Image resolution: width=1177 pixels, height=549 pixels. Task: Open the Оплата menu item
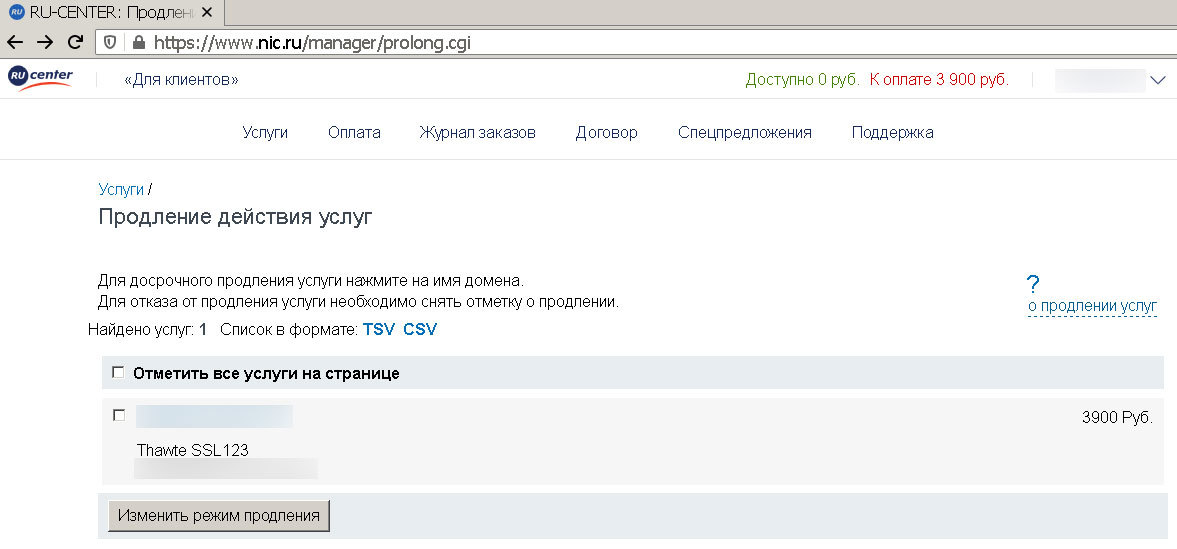click(x=354, y=132)
